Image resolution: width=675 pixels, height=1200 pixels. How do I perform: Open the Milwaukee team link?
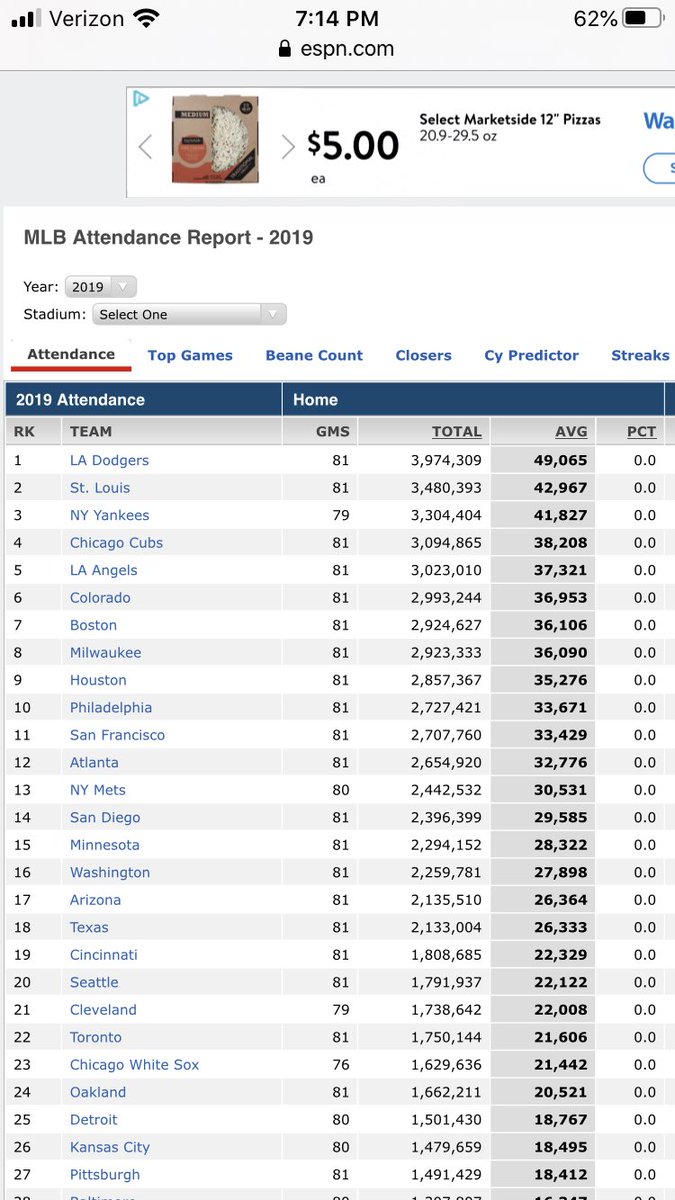coord(105,653)
